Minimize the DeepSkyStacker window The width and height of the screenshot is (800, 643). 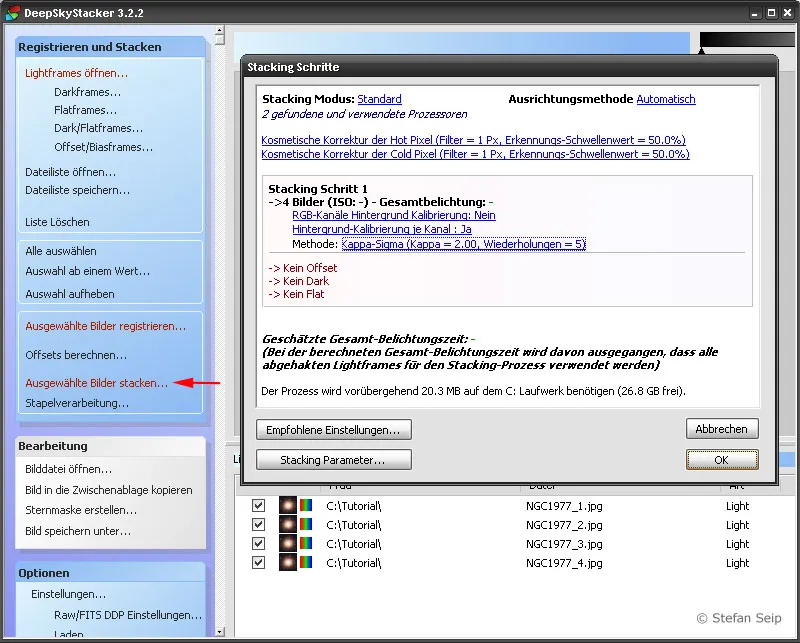[755, 13]
